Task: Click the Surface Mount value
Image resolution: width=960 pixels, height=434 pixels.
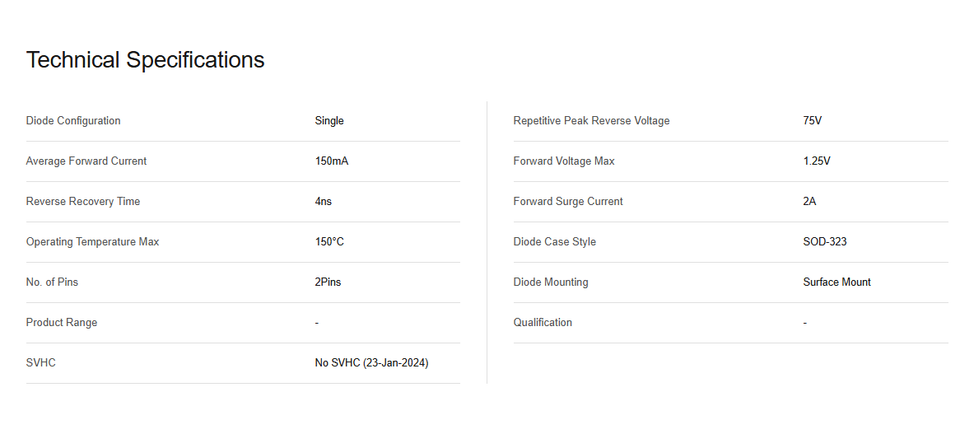Action: tap(836, 282)
